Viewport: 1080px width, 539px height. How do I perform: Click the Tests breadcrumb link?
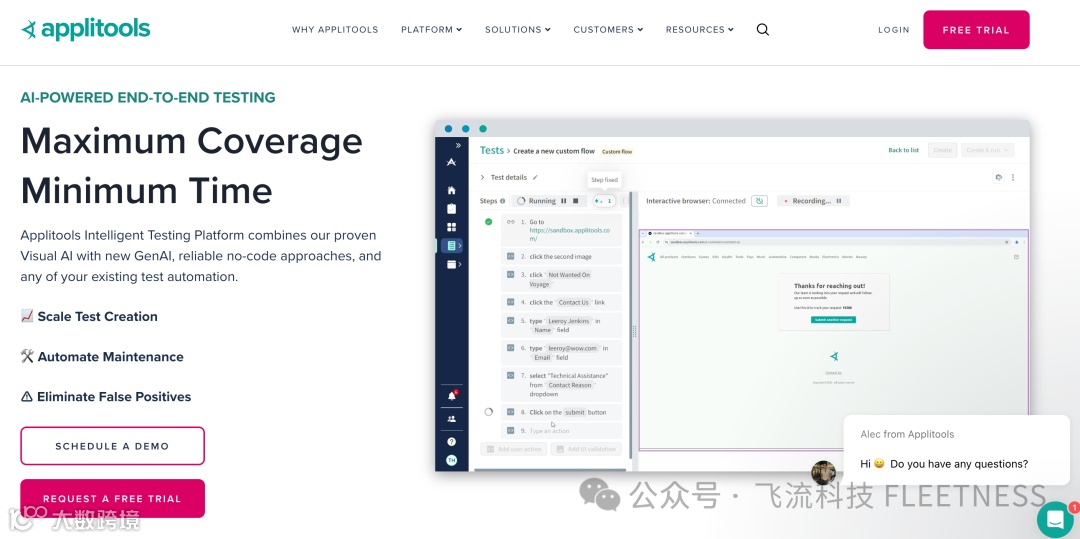pyautogui.click(x=492, y=150)
